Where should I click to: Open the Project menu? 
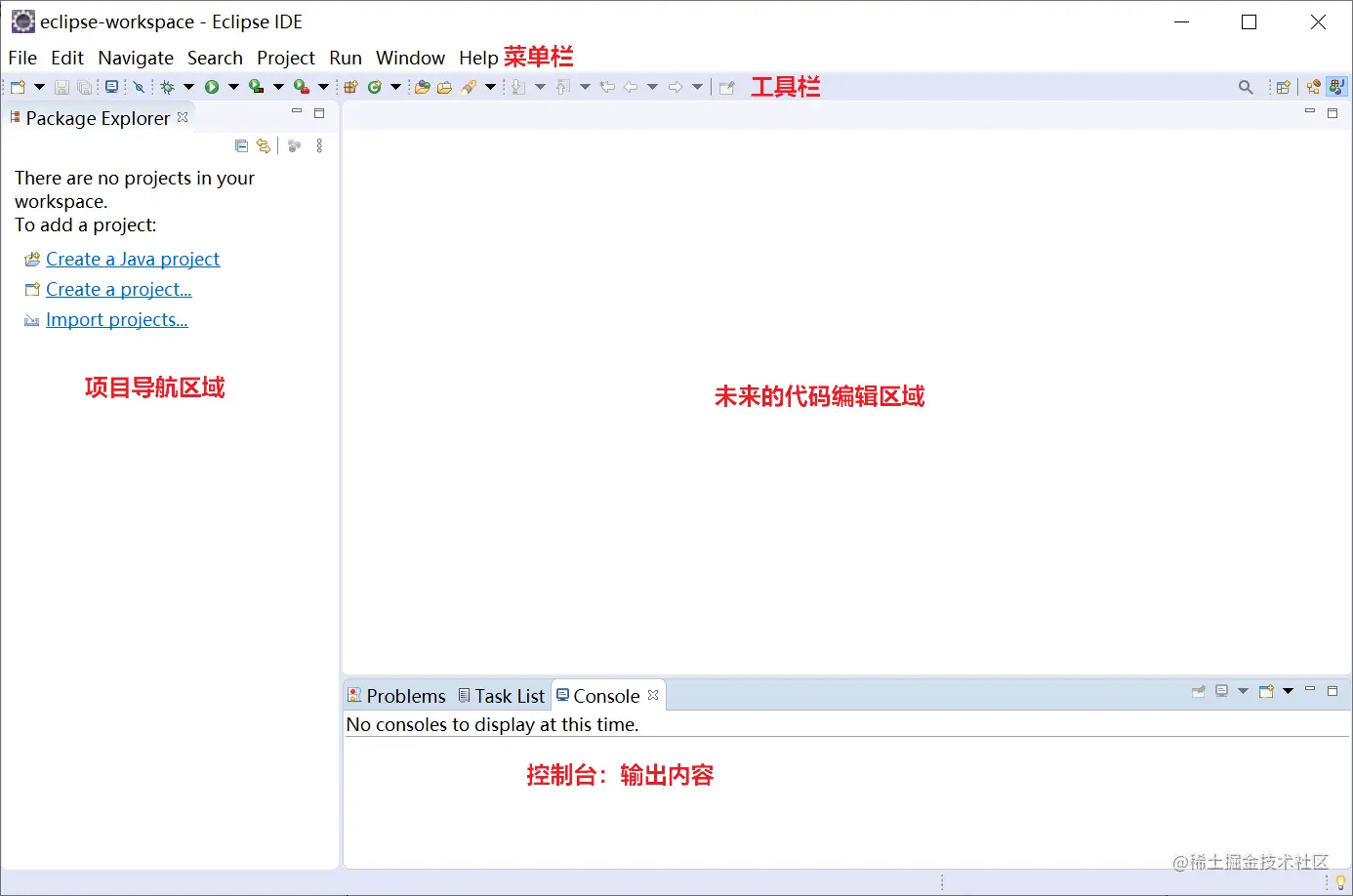coord(286,58)
